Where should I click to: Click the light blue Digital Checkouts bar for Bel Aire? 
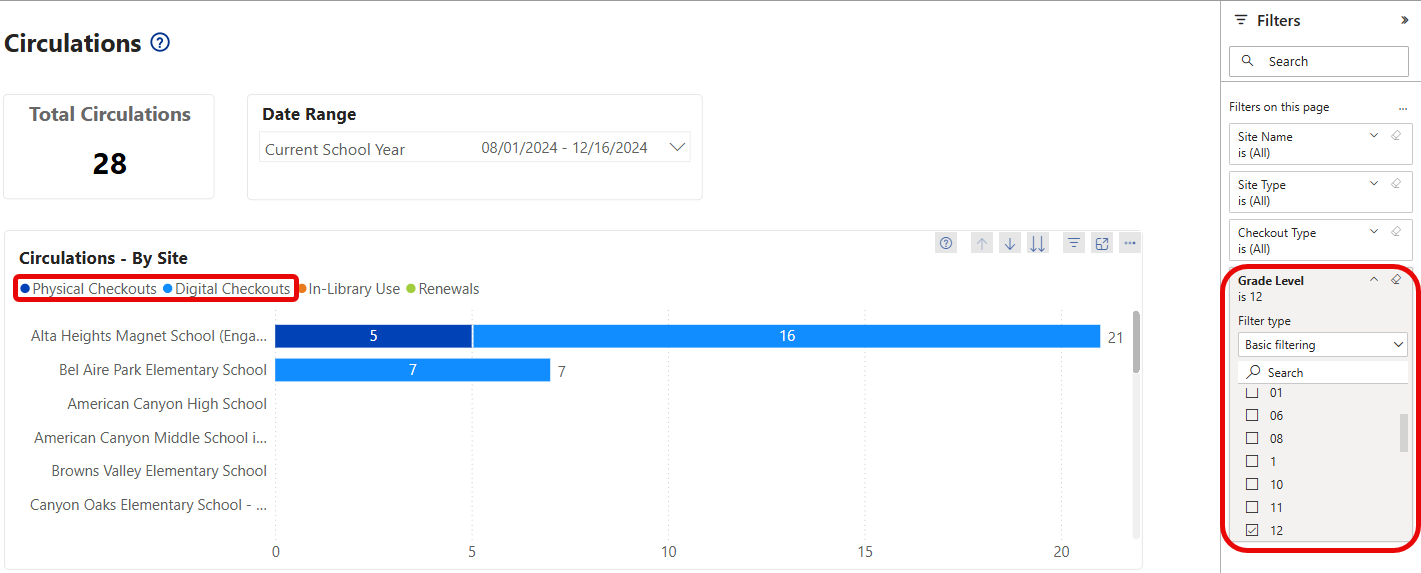[x=412, y=370]
